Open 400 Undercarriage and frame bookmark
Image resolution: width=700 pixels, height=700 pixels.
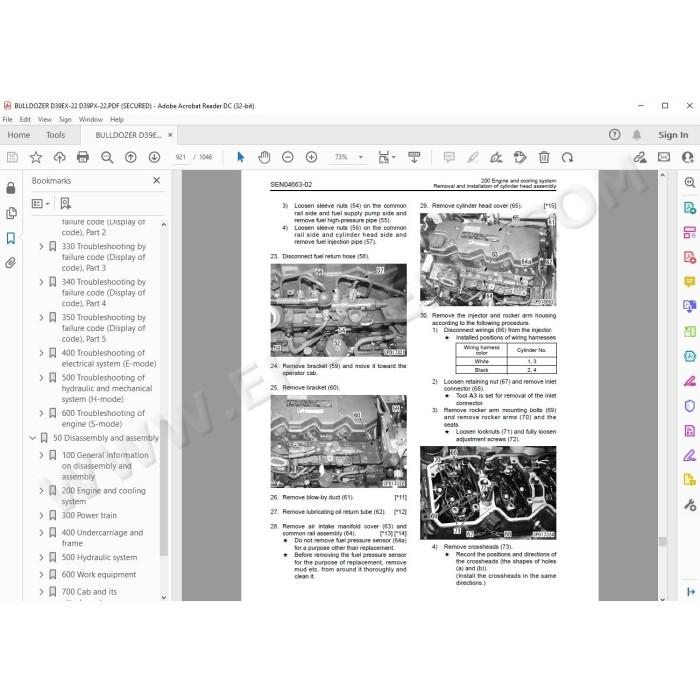[x=102, y=538]
